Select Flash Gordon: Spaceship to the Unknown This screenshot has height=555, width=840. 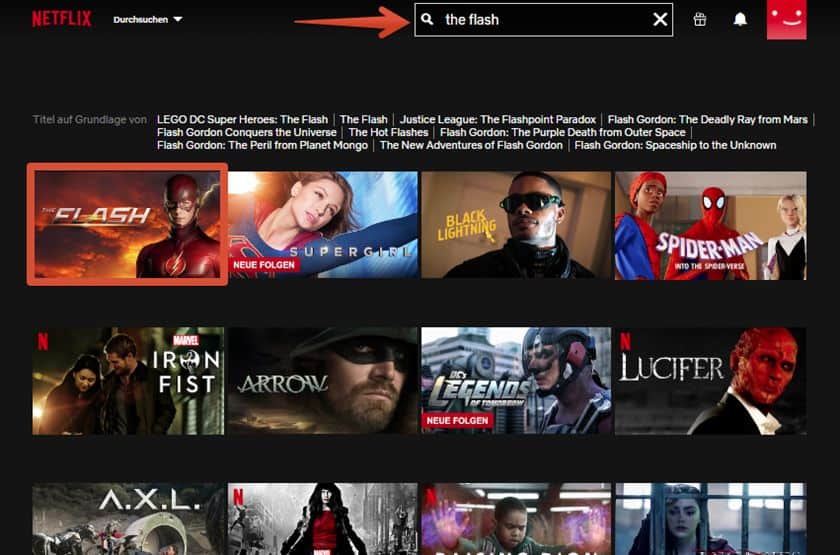point(675,145)
